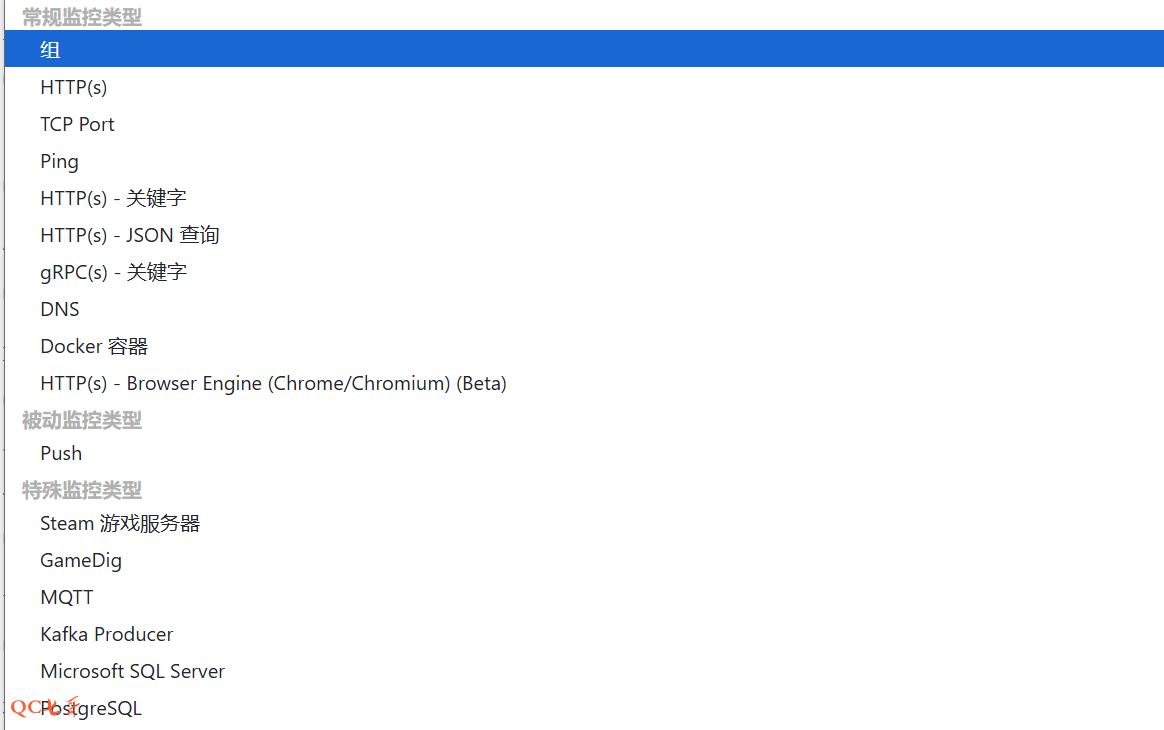Image resolution: width=1164 pixels, height=730 pixels.
Task: Pick the Ping monitor type
Action: point(60,161)
